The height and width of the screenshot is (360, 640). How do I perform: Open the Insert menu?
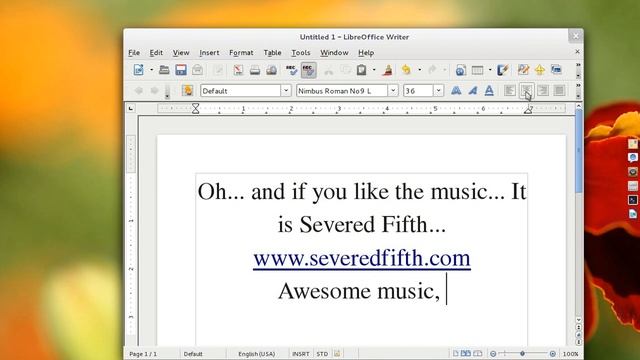(x=209, y=53)
